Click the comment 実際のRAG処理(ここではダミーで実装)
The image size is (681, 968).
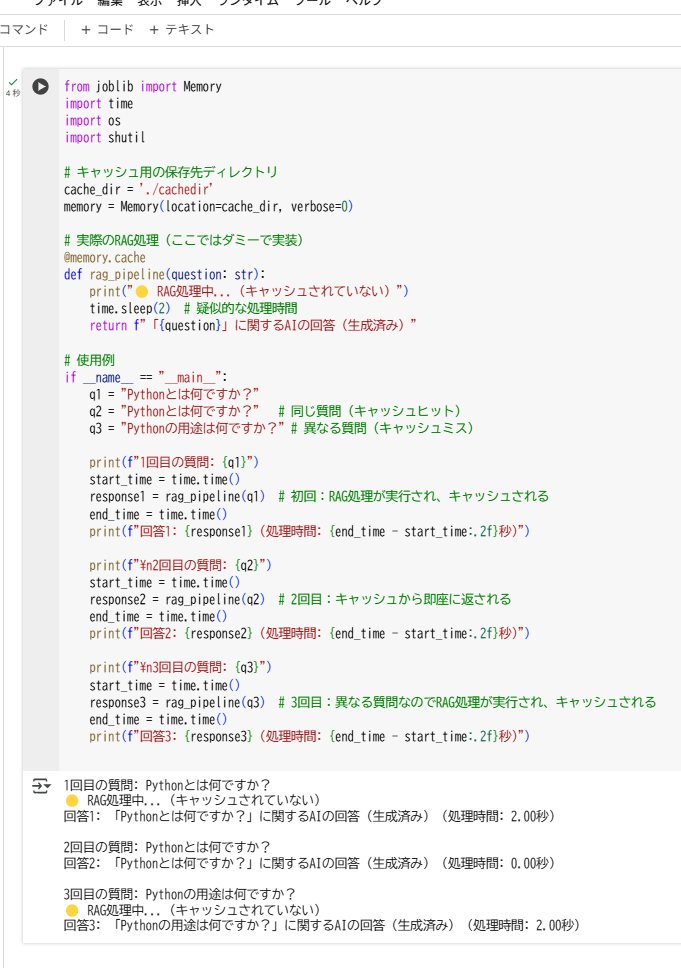[183, 241]
